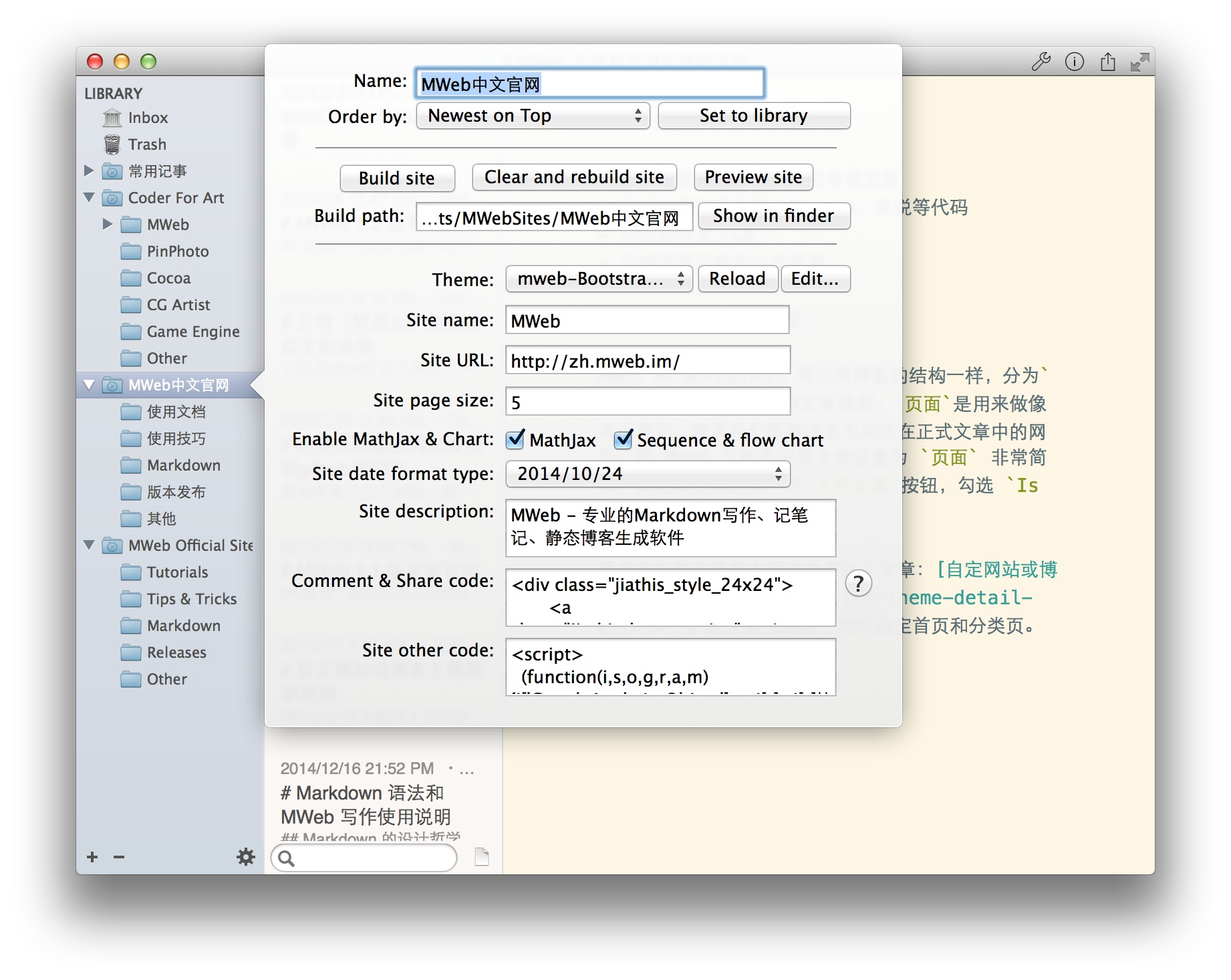Viewport: 1231px width, 980px height.
Task: Open the Site date format type dropdown
Action: pyautogui.click(x=648, y=474)
